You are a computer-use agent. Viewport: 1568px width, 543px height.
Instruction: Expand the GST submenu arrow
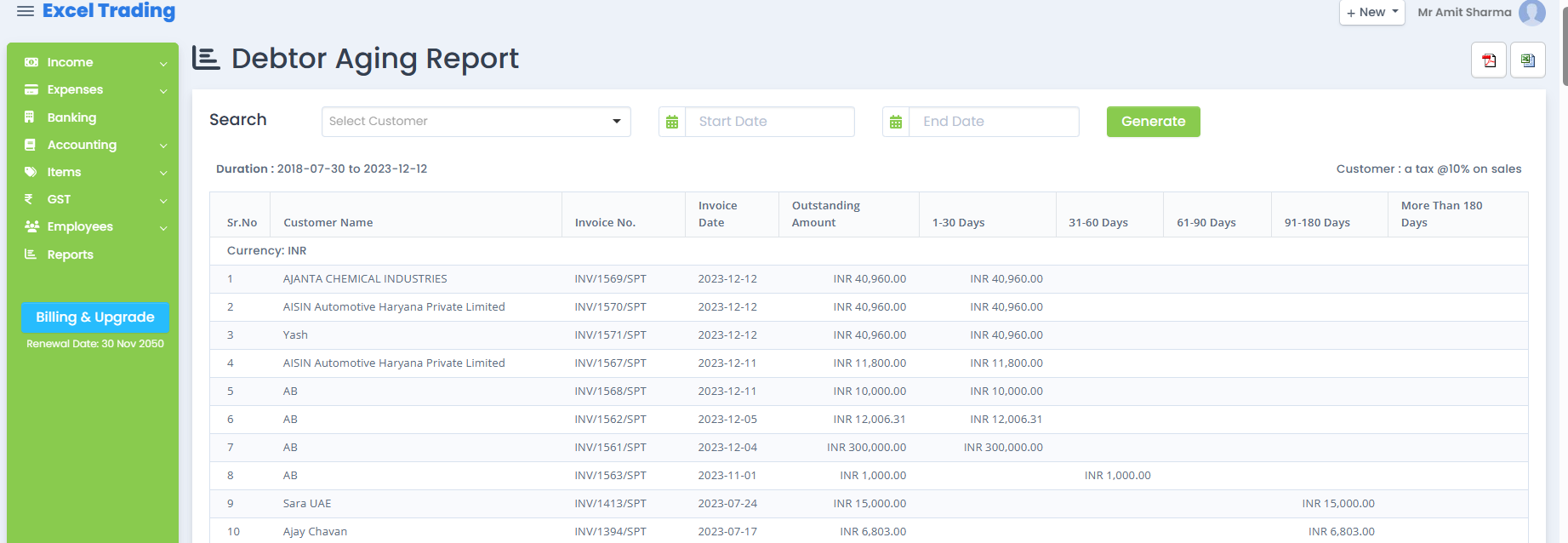click(163, 200)
